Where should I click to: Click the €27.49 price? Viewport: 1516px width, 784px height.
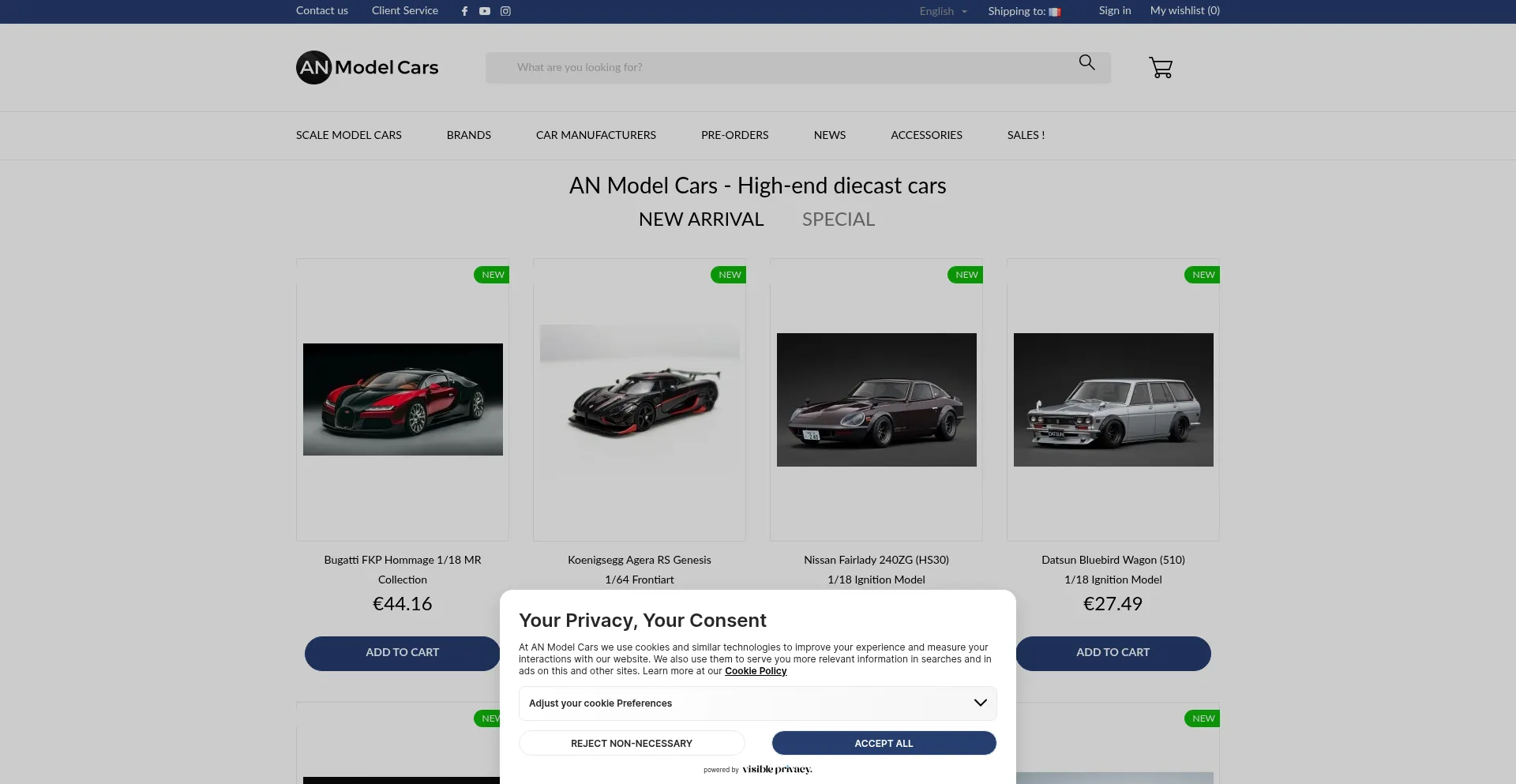(1113, 604)
